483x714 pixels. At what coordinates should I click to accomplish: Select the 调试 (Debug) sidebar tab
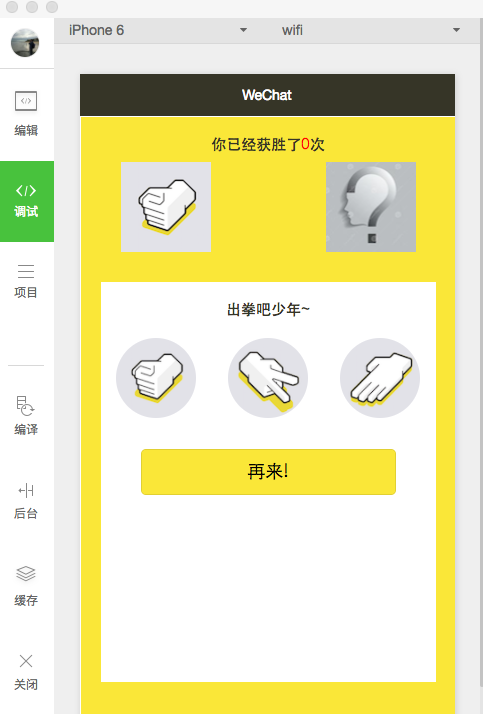coord(26,201)
